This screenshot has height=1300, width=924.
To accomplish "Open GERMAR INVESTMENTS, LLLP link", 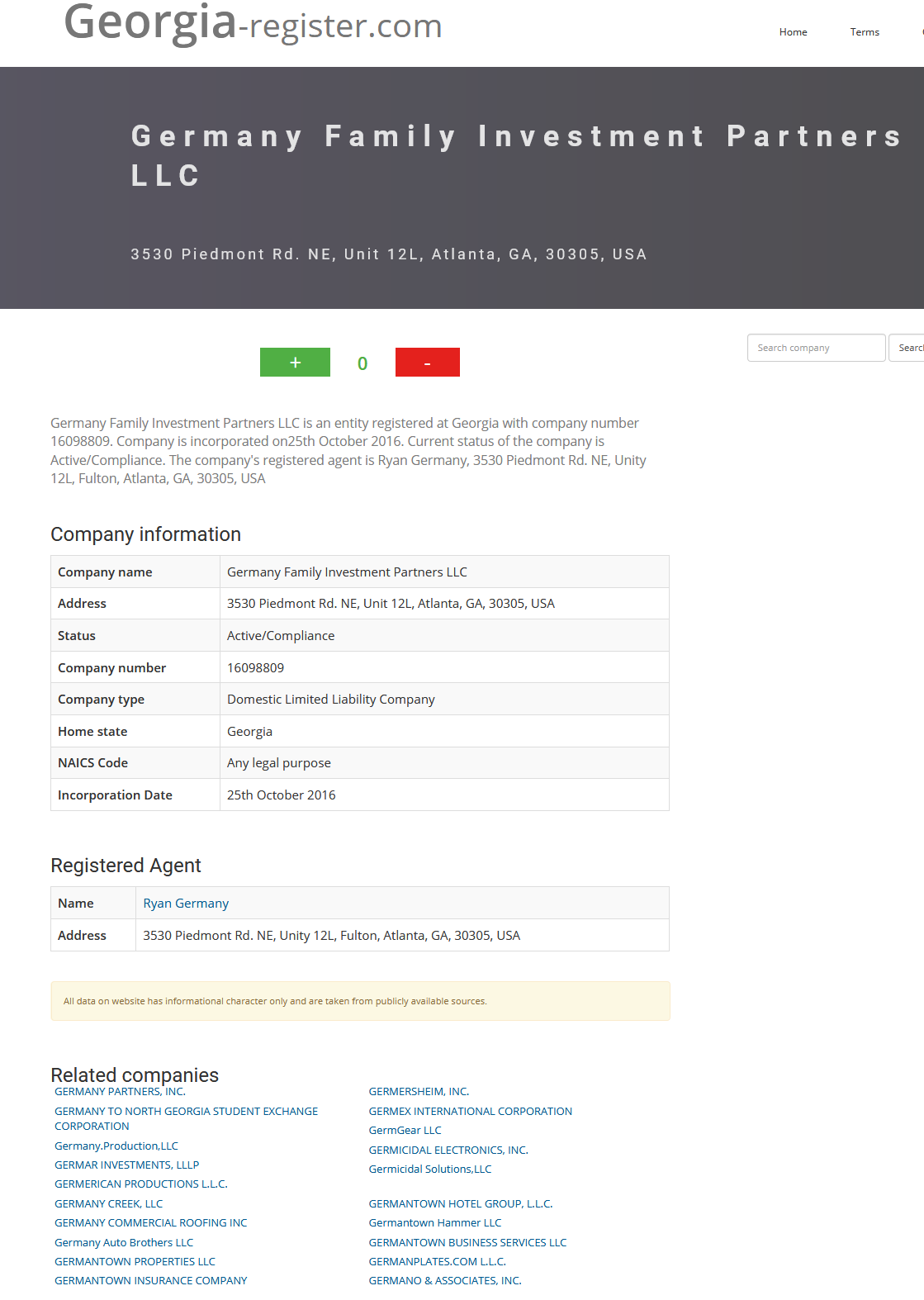I will point(127,1165).
